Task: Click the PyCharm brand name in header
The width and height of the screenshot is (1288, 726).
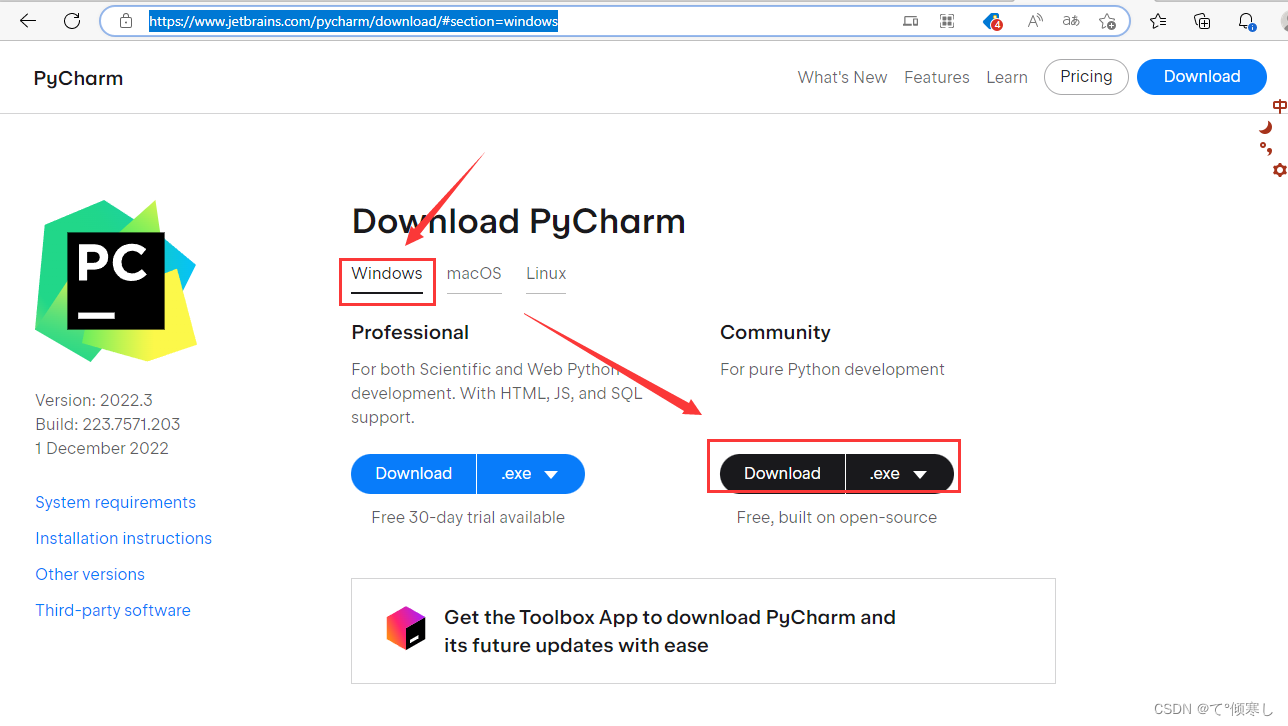Action: tap(78, 78)
